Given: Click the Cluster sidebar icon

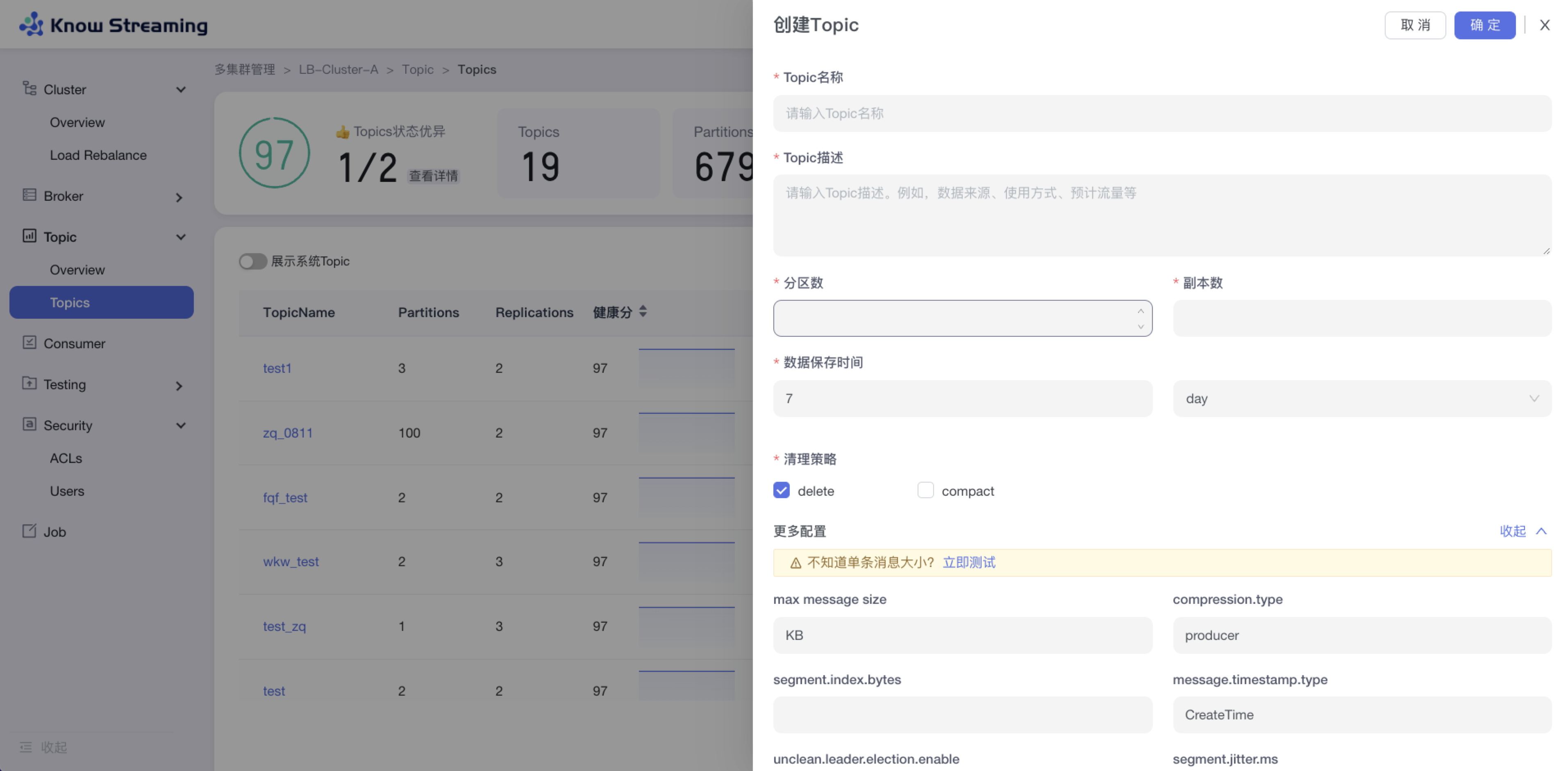Looking at the screenshot, I should pyautogui.click(x=29, y=89).
